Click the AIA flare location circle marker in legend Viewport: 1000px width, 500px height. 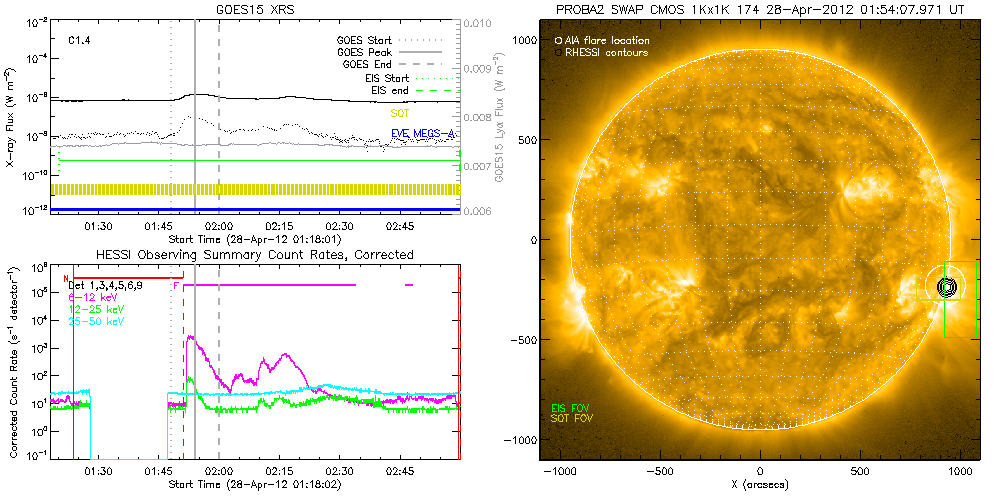point(557,41)
